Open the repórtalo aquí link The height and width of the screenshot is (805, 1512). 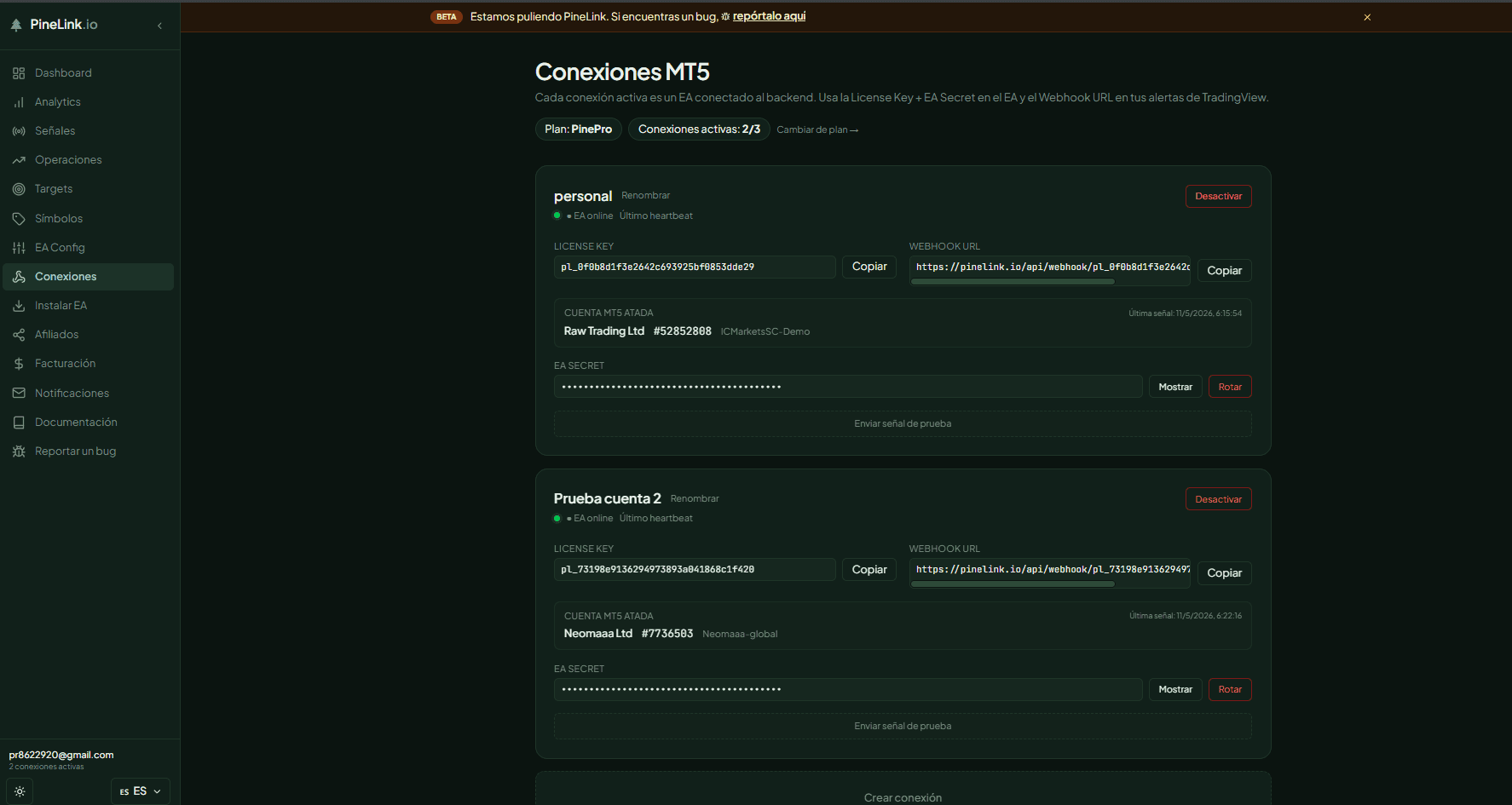(769, 16)
